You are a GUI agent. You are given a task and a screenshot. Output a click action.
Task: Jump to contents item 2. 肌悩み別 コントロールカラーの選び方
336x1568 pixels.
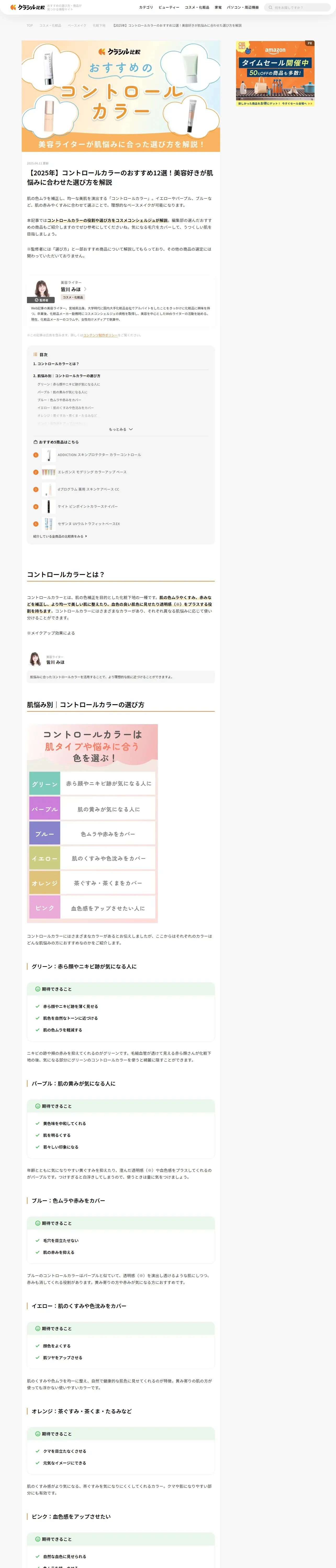[66, 376]
